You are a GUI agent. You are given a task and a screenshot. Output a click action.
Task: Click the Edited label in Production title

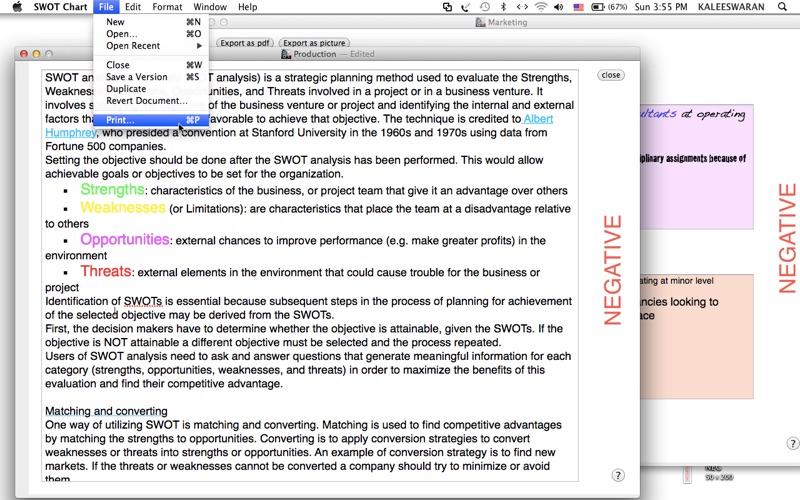pyautogui.click(x=362, y=54)
